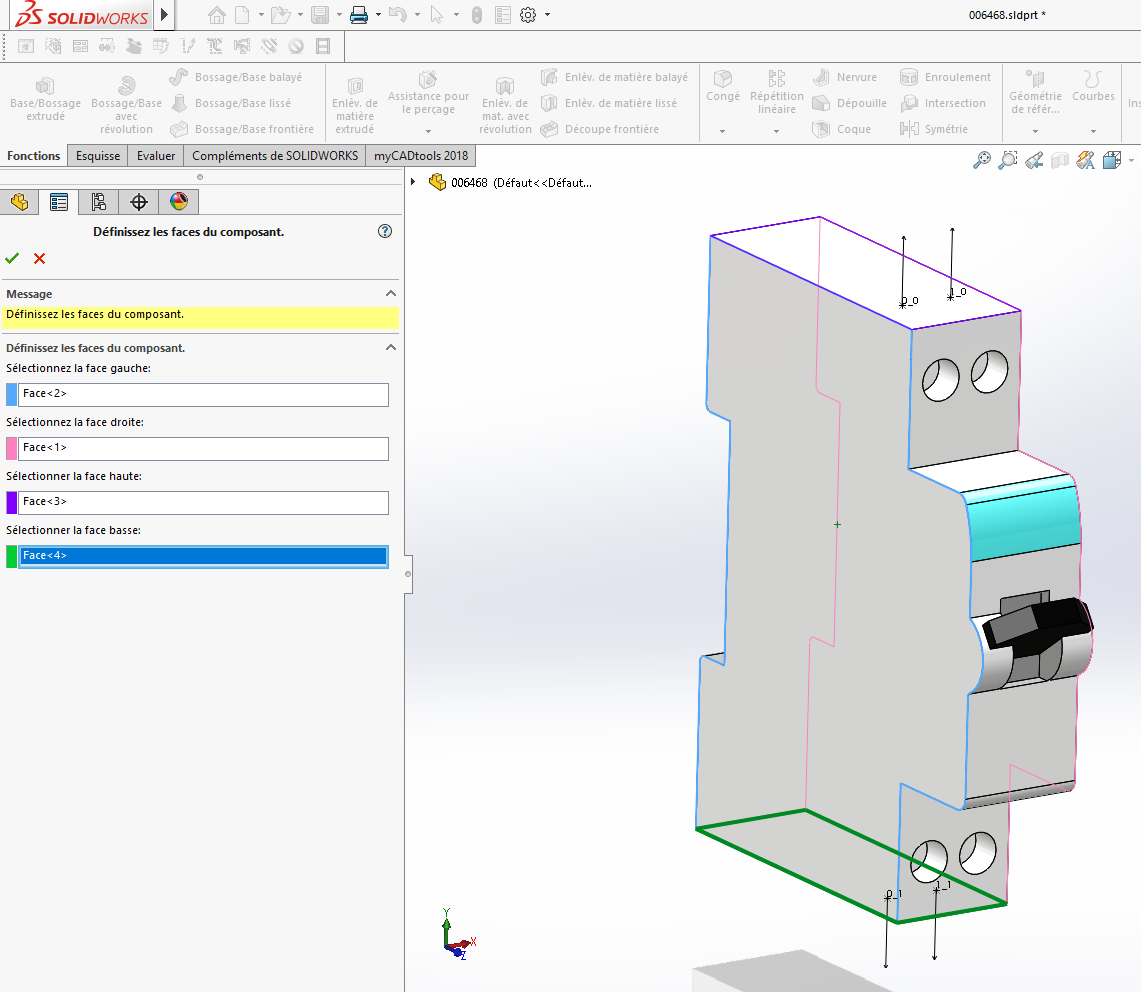Open the Display Style cube icon
Screen dimensions: 1141x992
[x=1112, y=160]
